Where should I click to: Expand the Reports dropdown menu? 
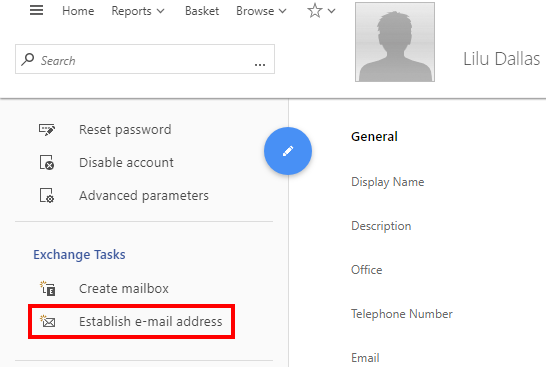[x=138, y=11]
